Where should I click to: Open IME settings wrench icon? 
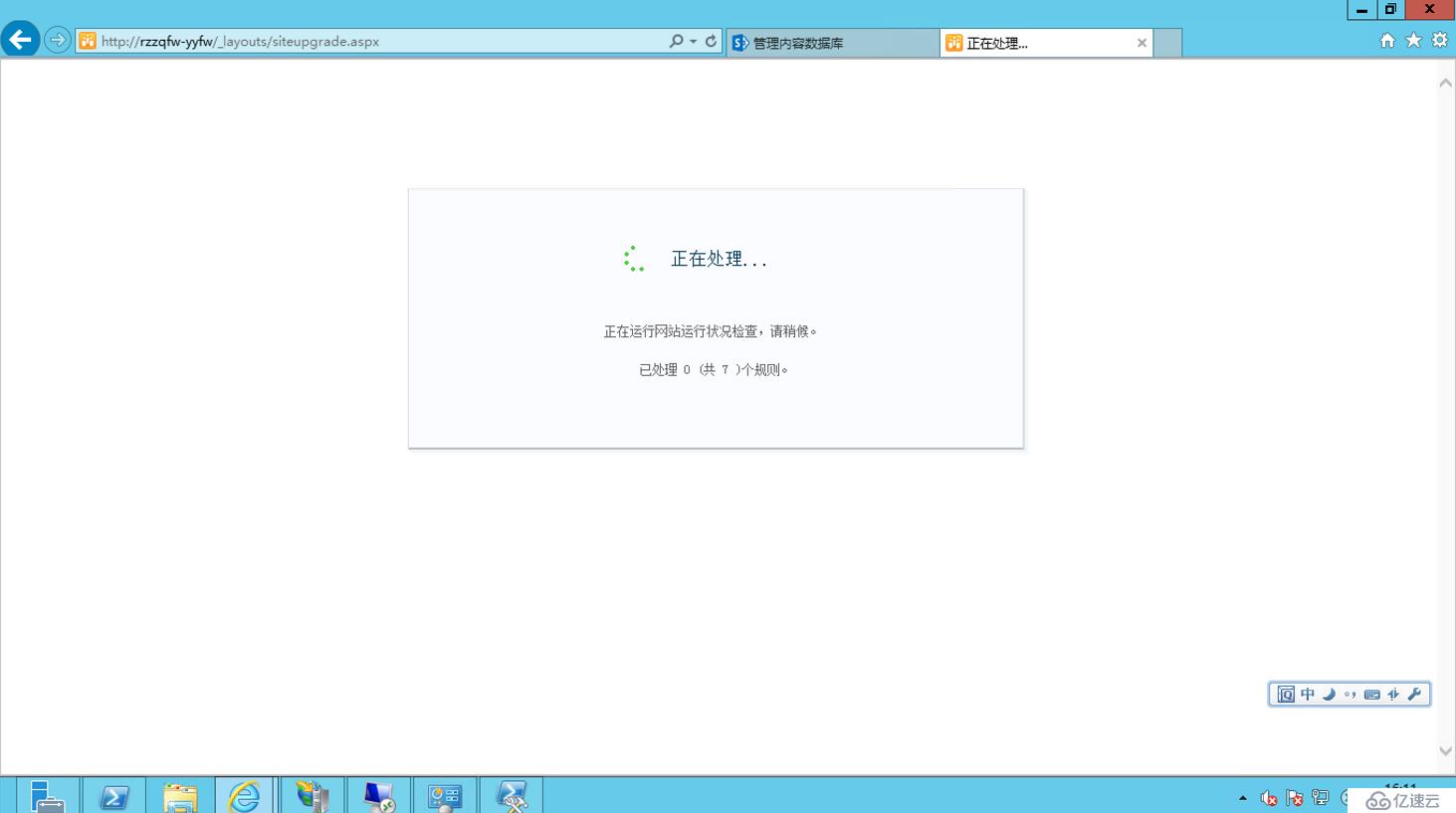(1414, 695)
